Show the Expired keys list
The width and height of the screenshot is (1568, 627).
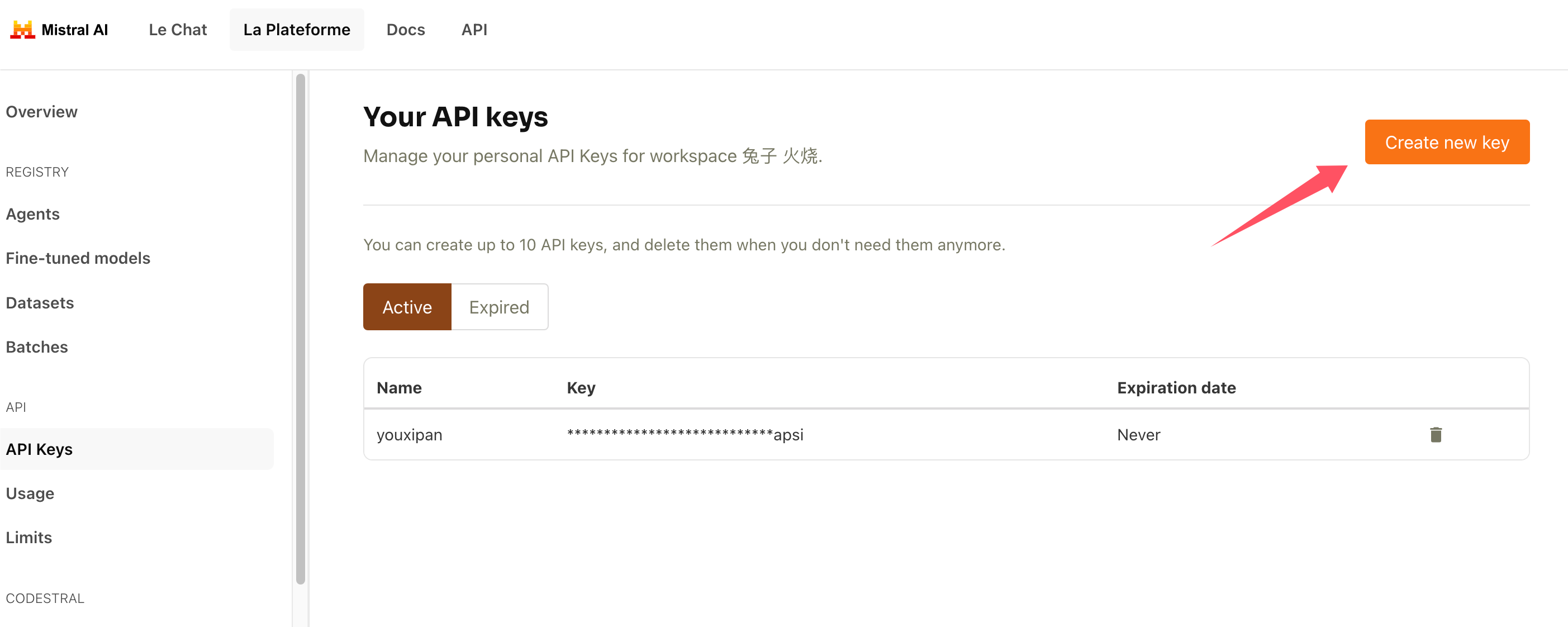point(499,307)
